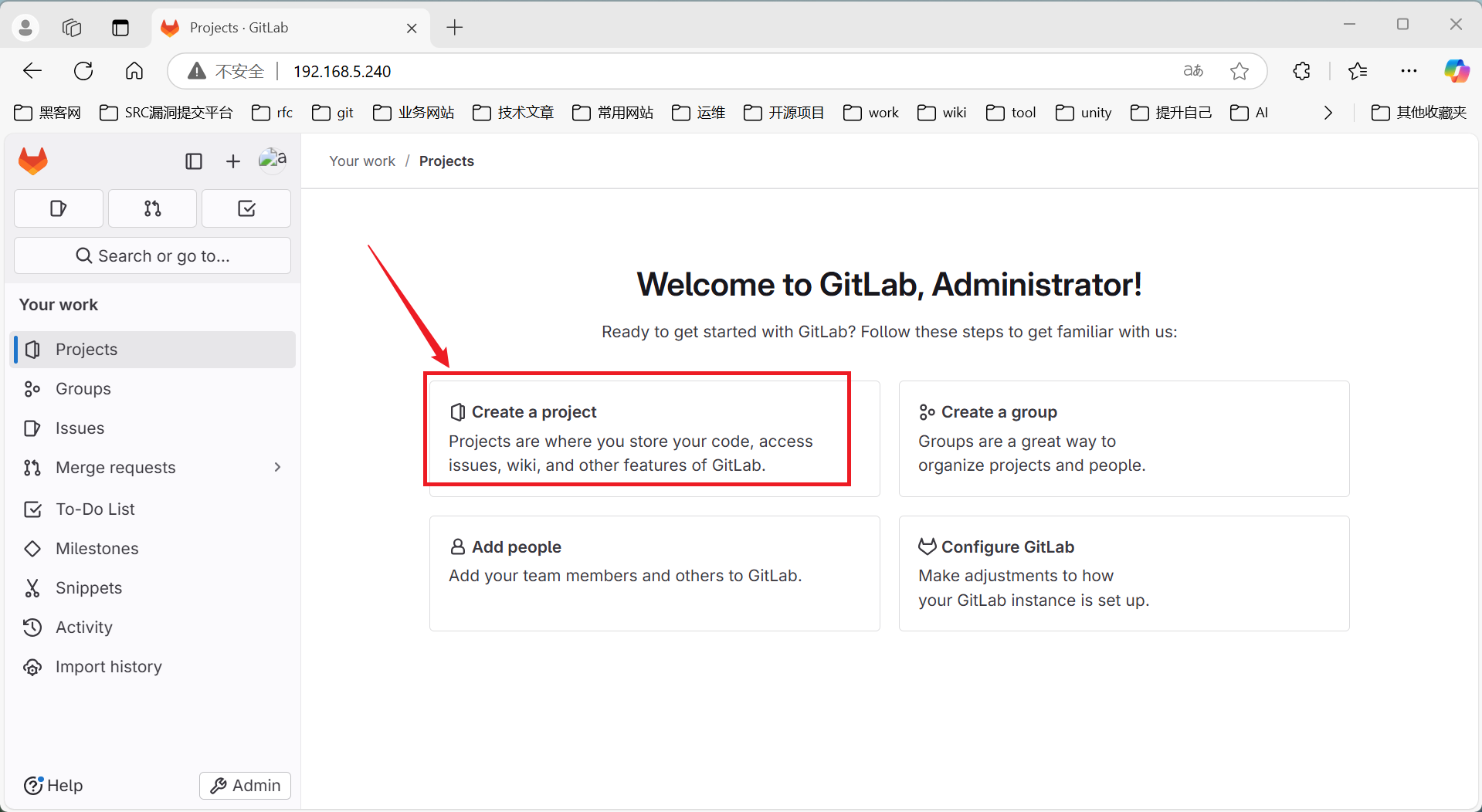Expand the Merge requests chevron

(277, 467)
